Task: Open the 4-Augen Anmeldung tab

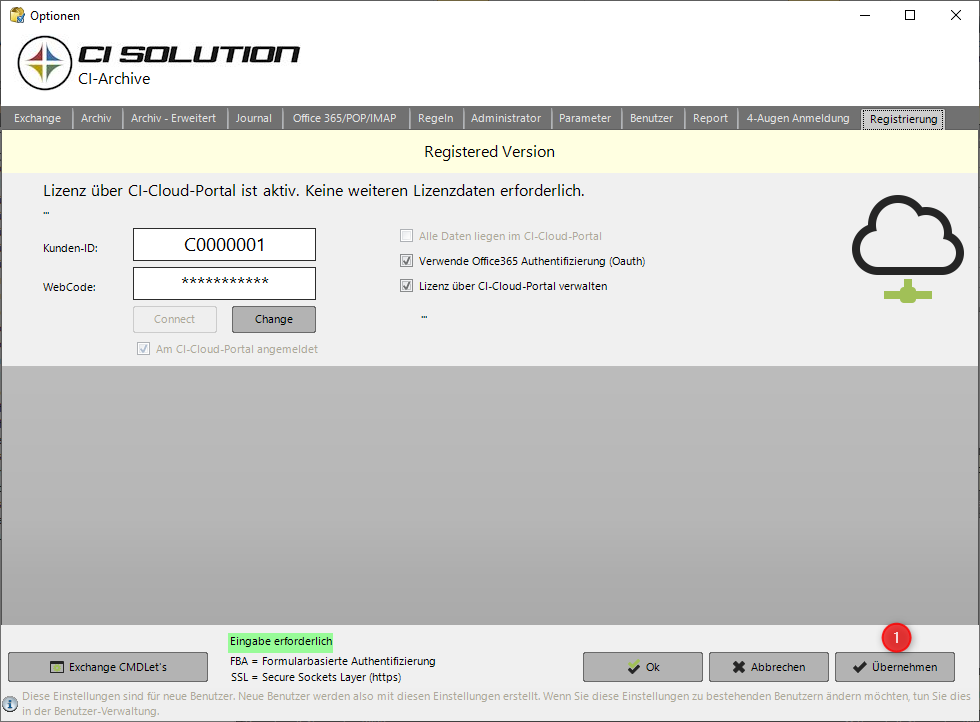Action: [798, 118]
